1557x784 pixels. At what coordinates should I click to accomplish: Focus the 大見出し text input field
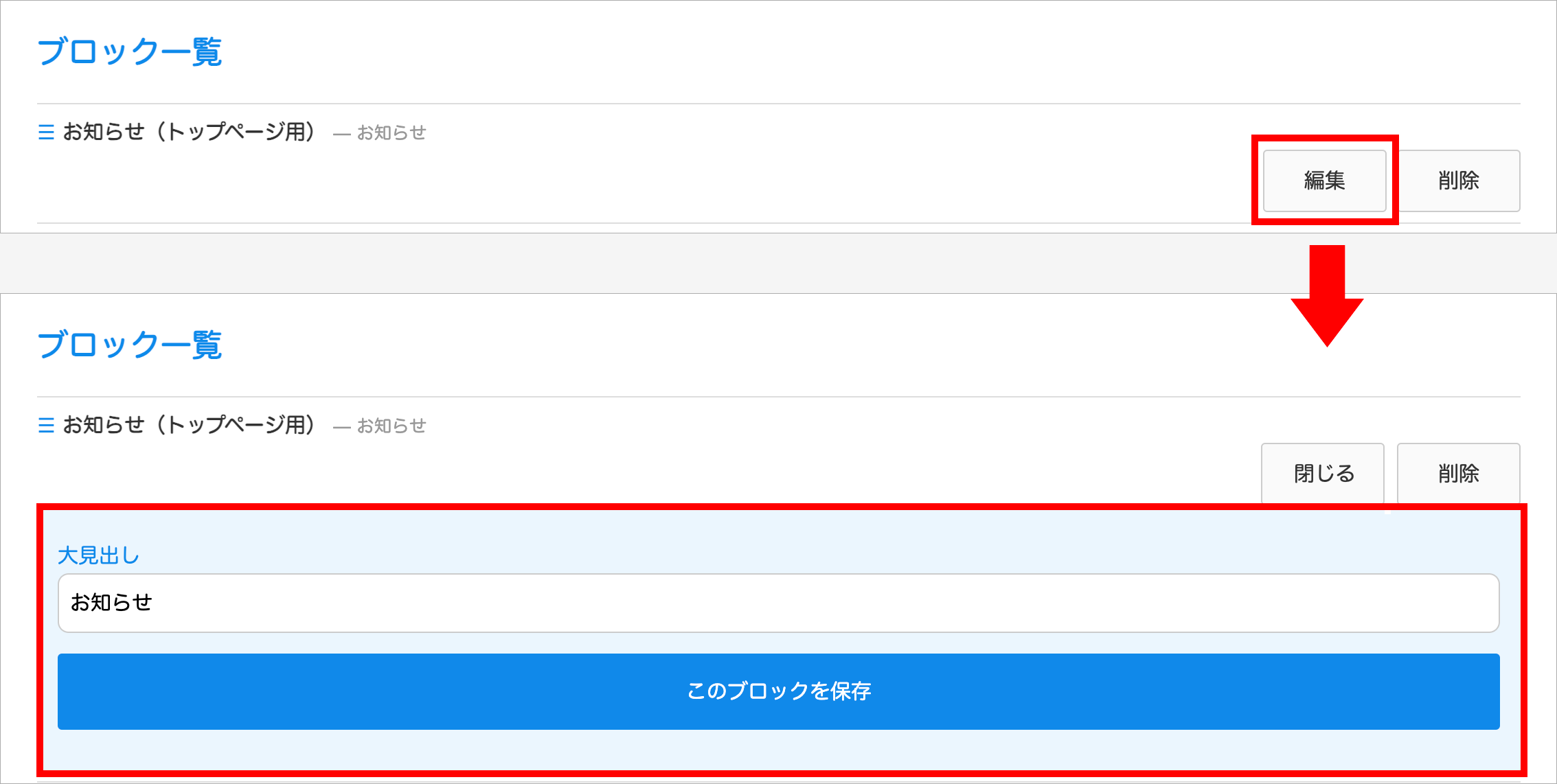click(x=778, y=603)
